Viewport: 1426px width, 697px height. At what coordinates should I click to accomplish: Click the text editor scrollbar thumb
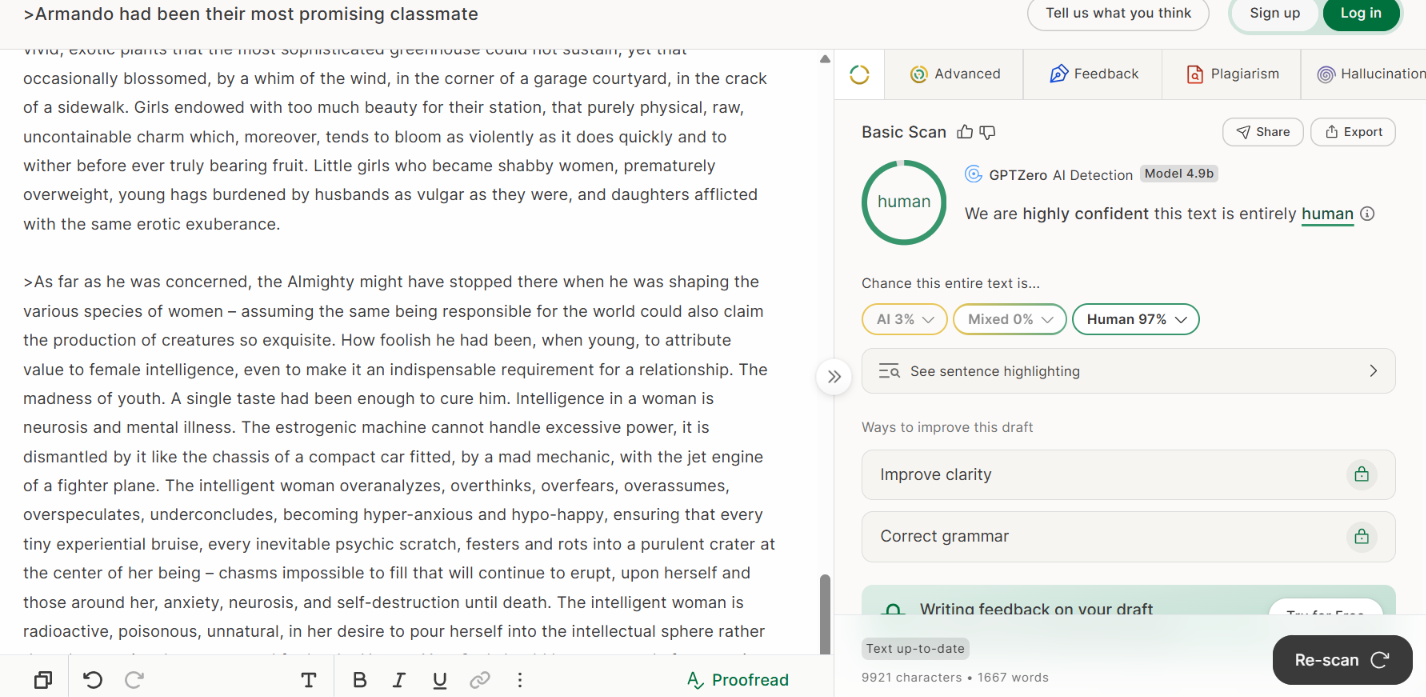(825, 614)
